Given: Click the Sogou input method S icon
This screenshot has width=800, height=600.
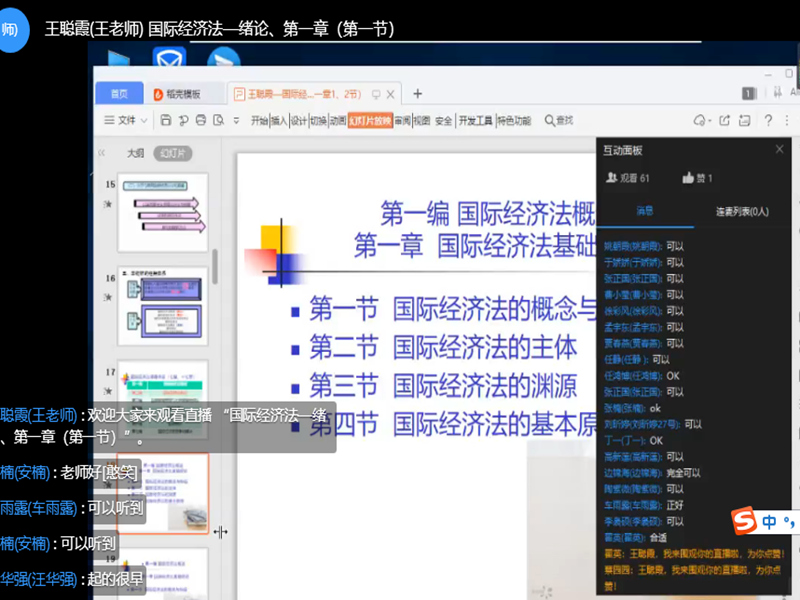Looking at the screenshot, I should click(x=742, y=521).
